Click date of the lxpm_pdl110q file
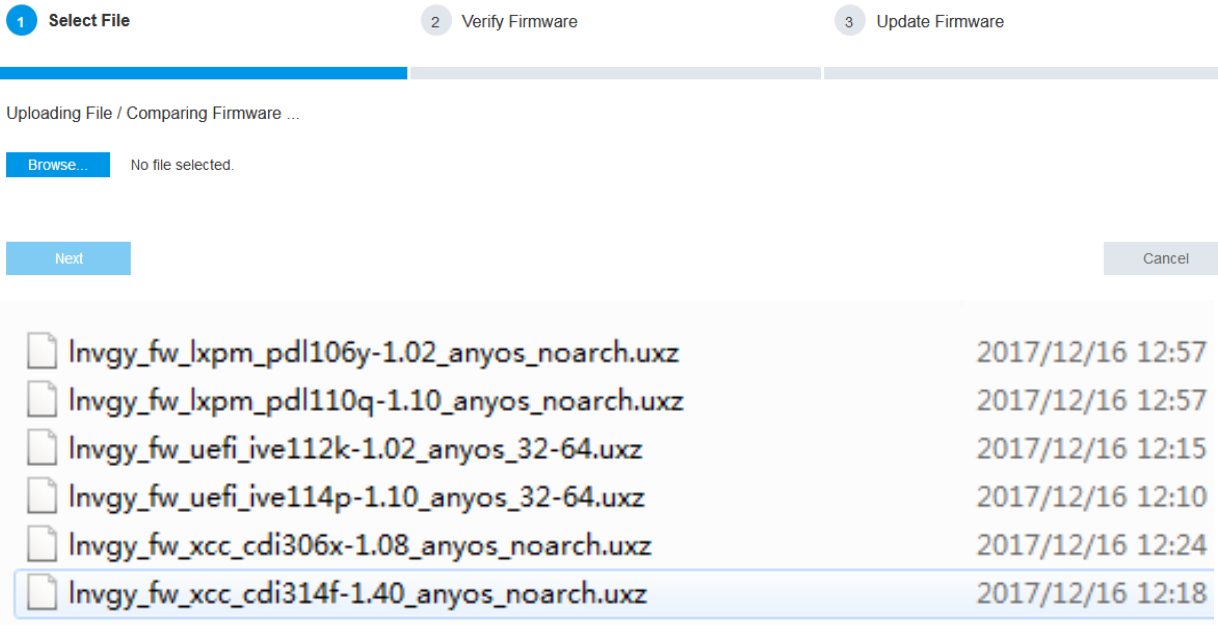 coord(1092,401)
